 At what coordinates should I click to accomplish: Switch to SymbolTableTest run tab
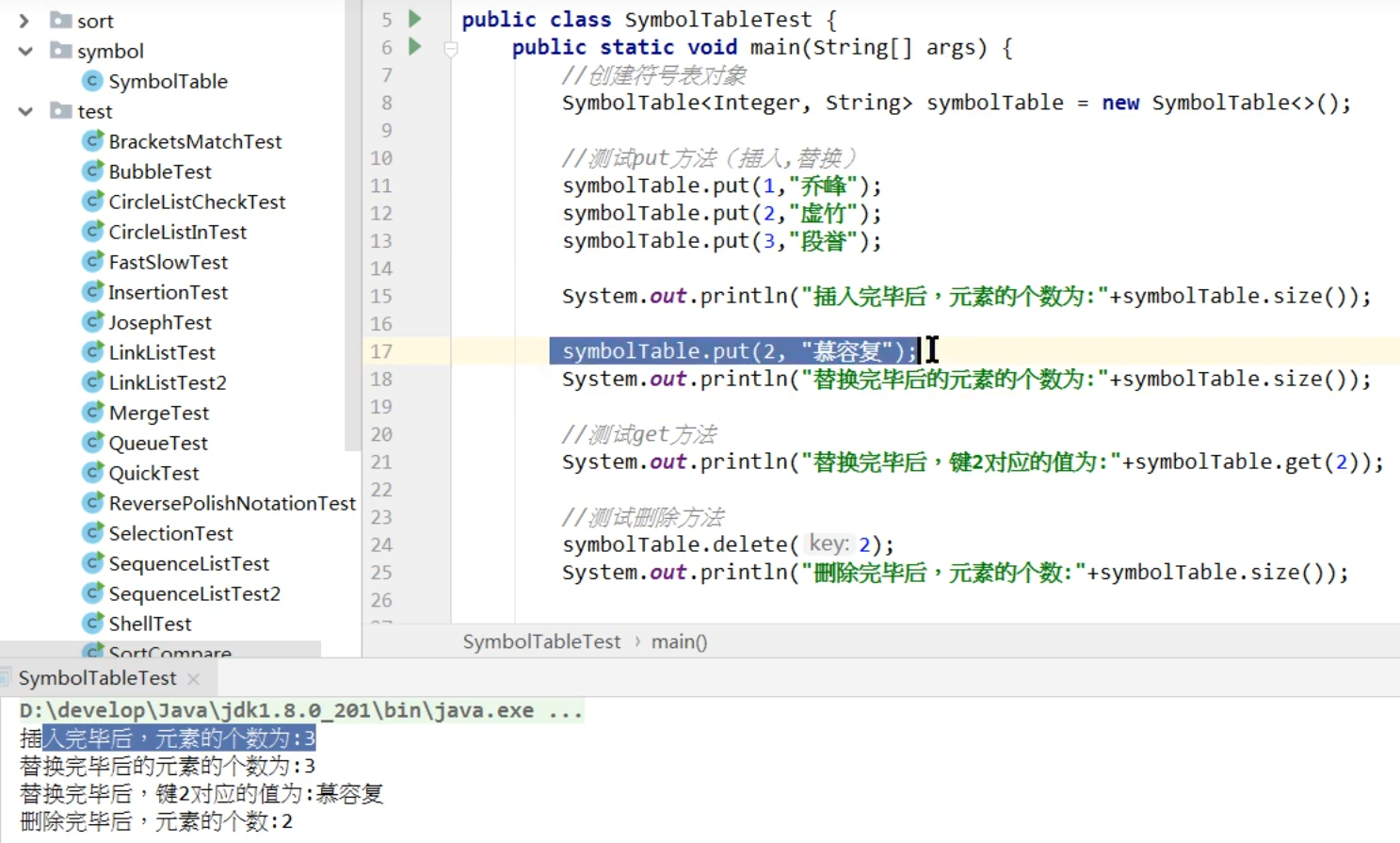[x=97, y=678]
